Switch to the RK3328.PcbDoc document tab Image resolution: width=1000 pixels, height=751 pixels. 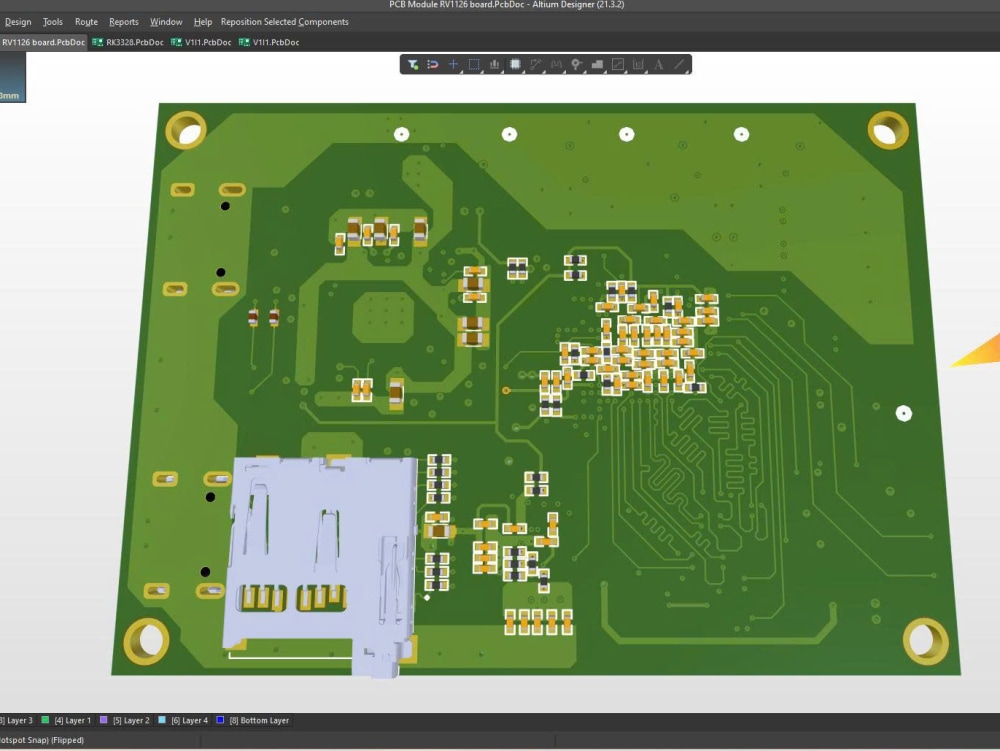pos(128,42)
